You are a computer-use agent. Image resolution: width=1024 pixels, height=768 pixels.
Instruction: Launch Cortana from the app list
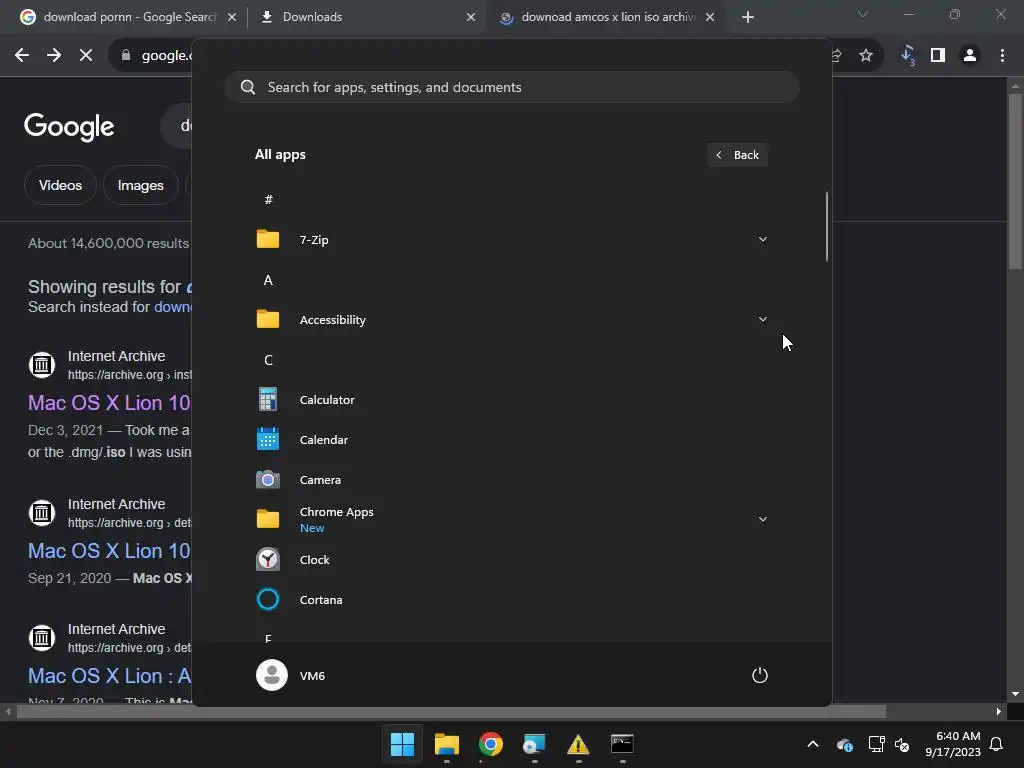[x=268, y=600]
